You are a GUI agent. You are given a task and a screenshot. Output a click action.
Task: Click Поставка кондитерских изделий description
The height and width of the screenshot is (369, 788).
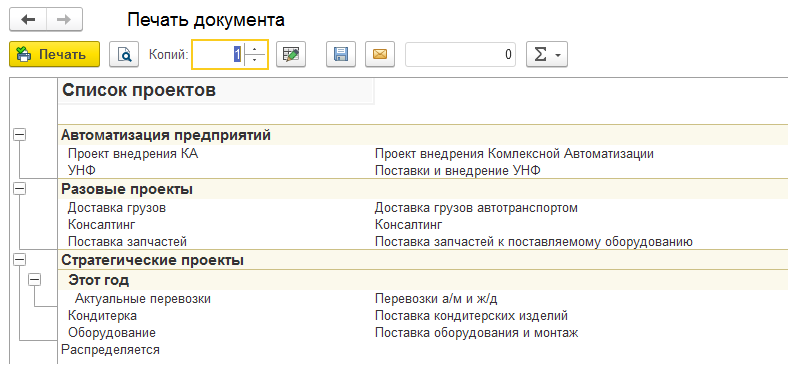click(x=471, y=316)
